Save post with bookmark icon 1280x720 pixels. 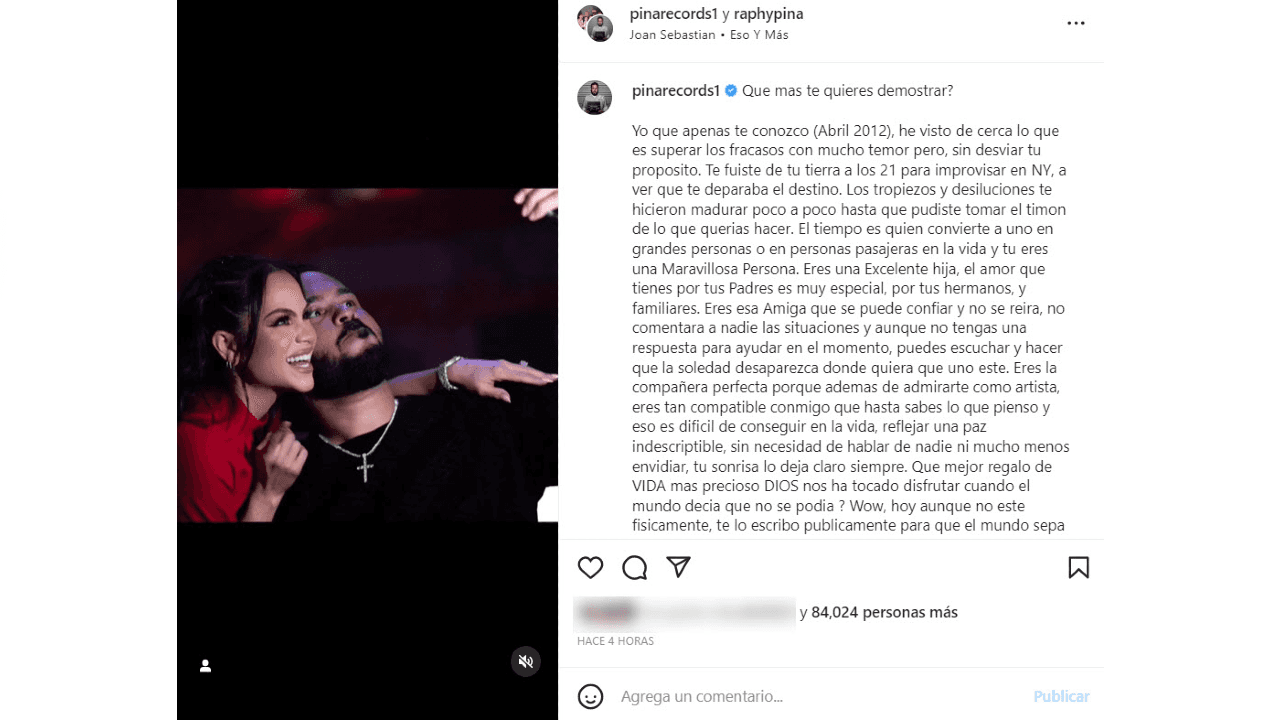[x=1078, y=568]
